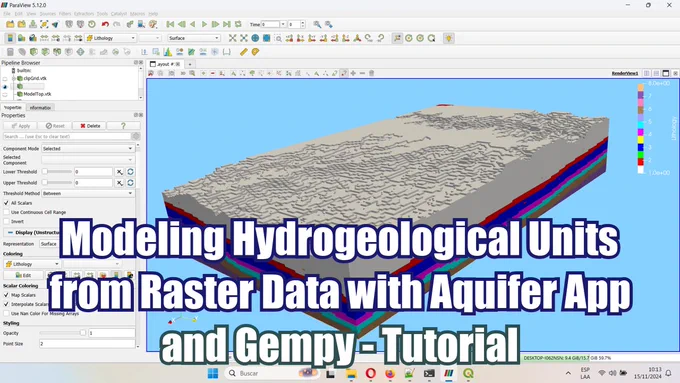Click the Save Data icon

33,24
